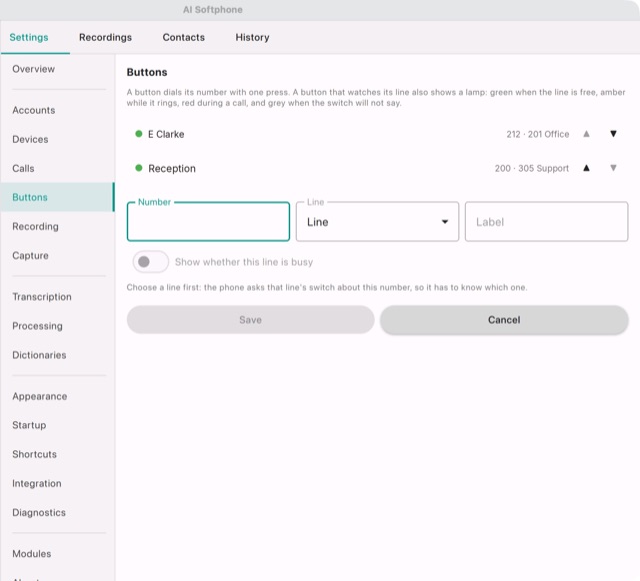Open the History tab
The width and height of the screenshot is (640, 581).
[252, 37]
